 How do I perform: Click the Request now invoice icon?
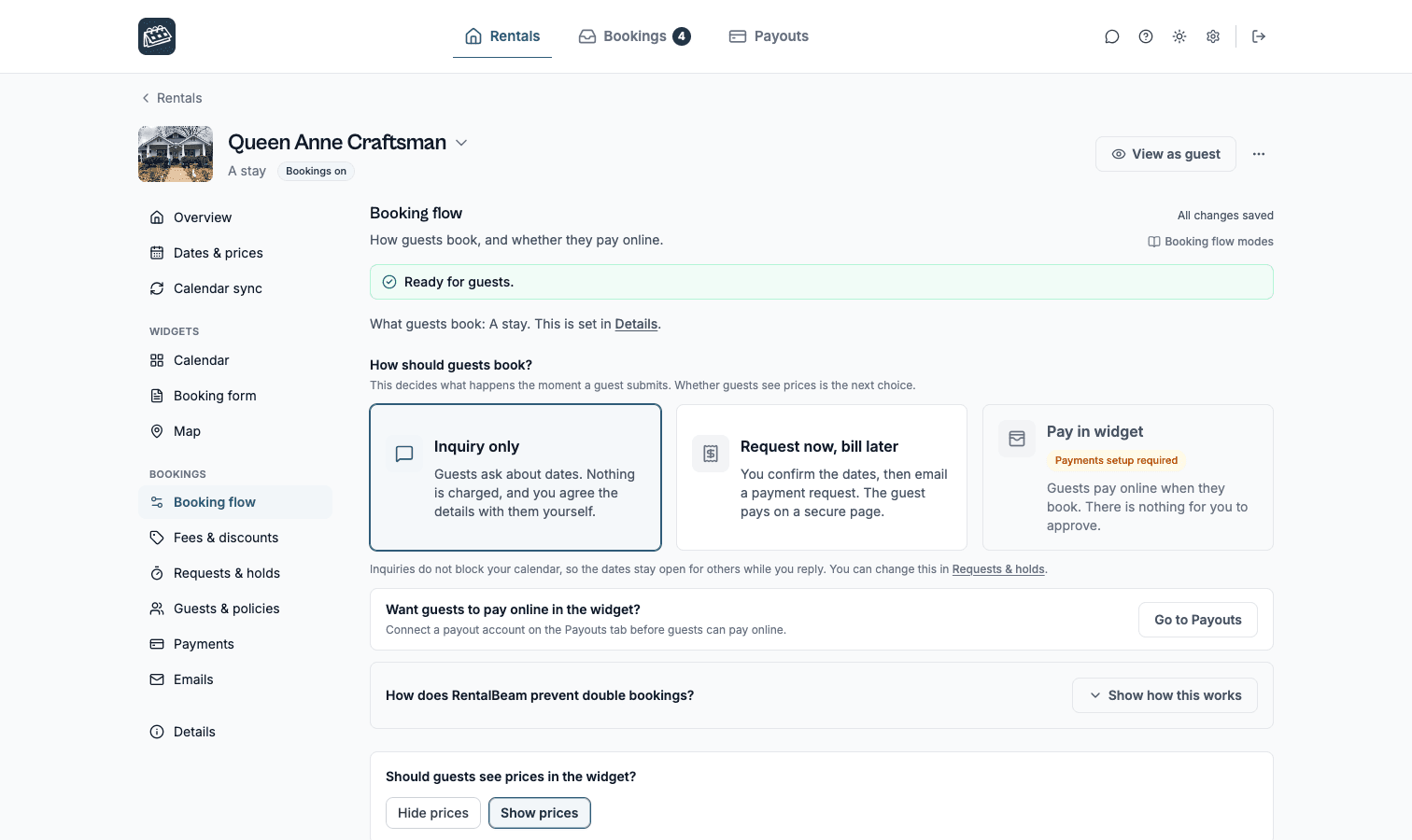point(711,455)
